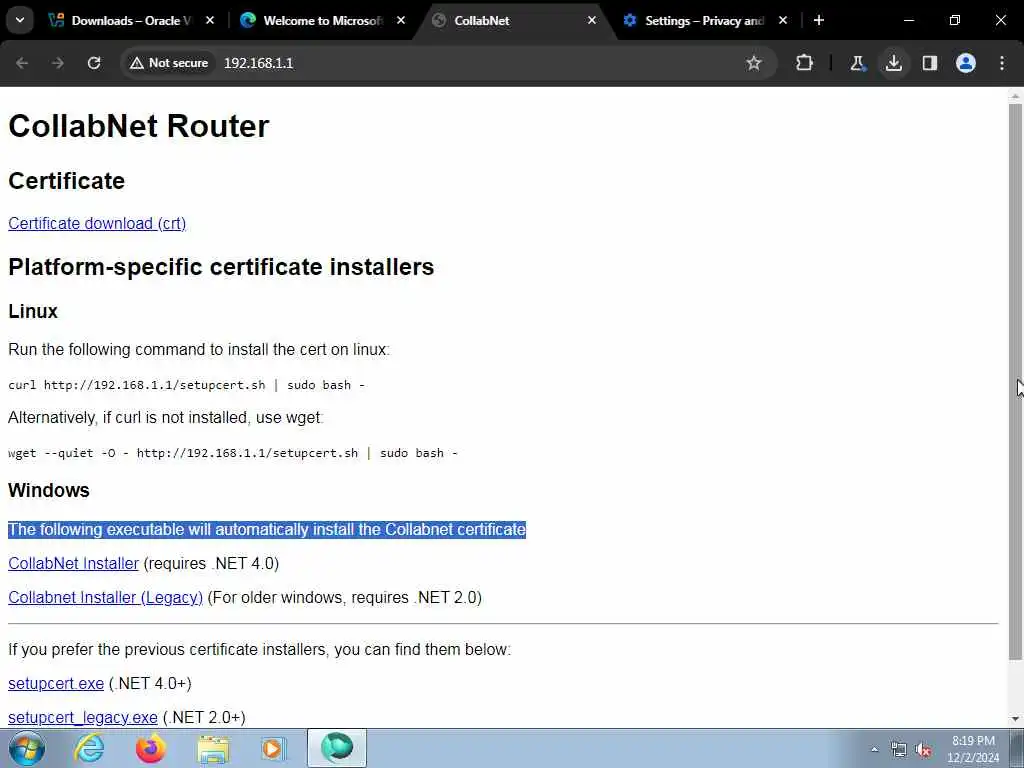Open Windows Media Player taskbar icon
Image resolution: width=1024 pixels, height=768 pixels.
274,748
